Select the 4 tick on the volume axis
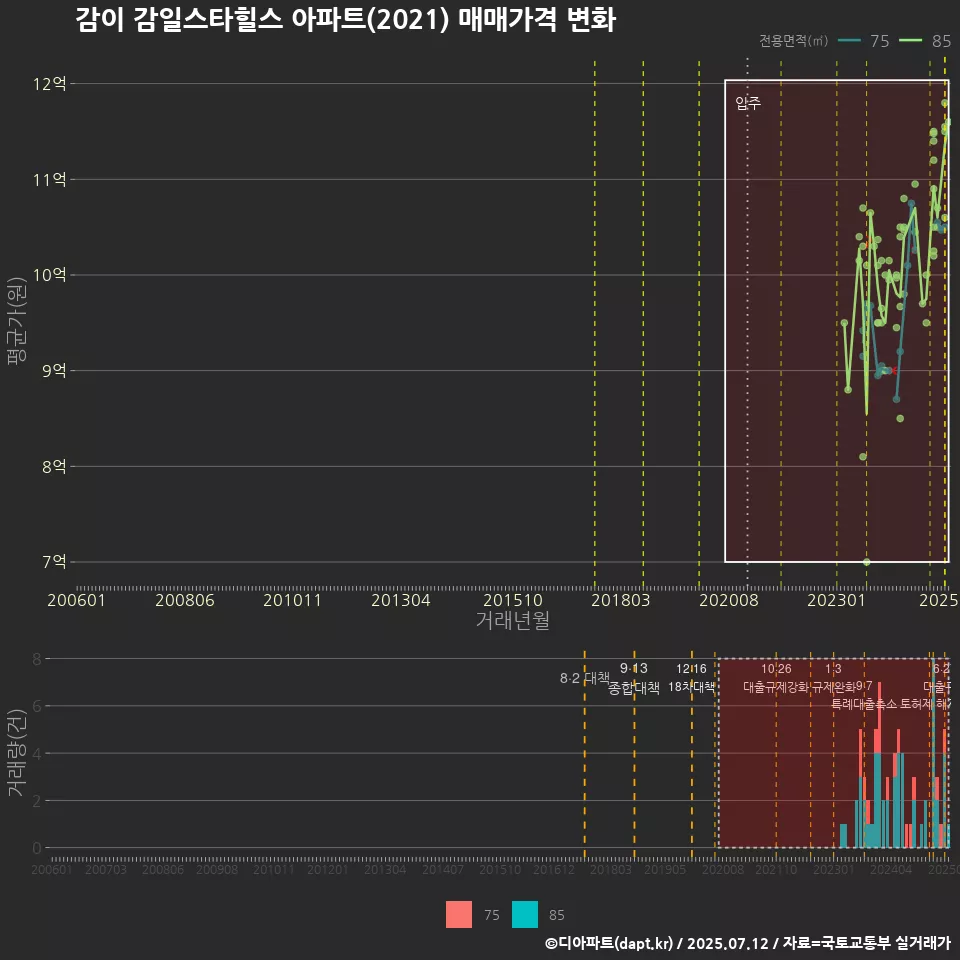The height and width of the screenshot is (960, 960). pyautogui.click(x=37, y=754)
